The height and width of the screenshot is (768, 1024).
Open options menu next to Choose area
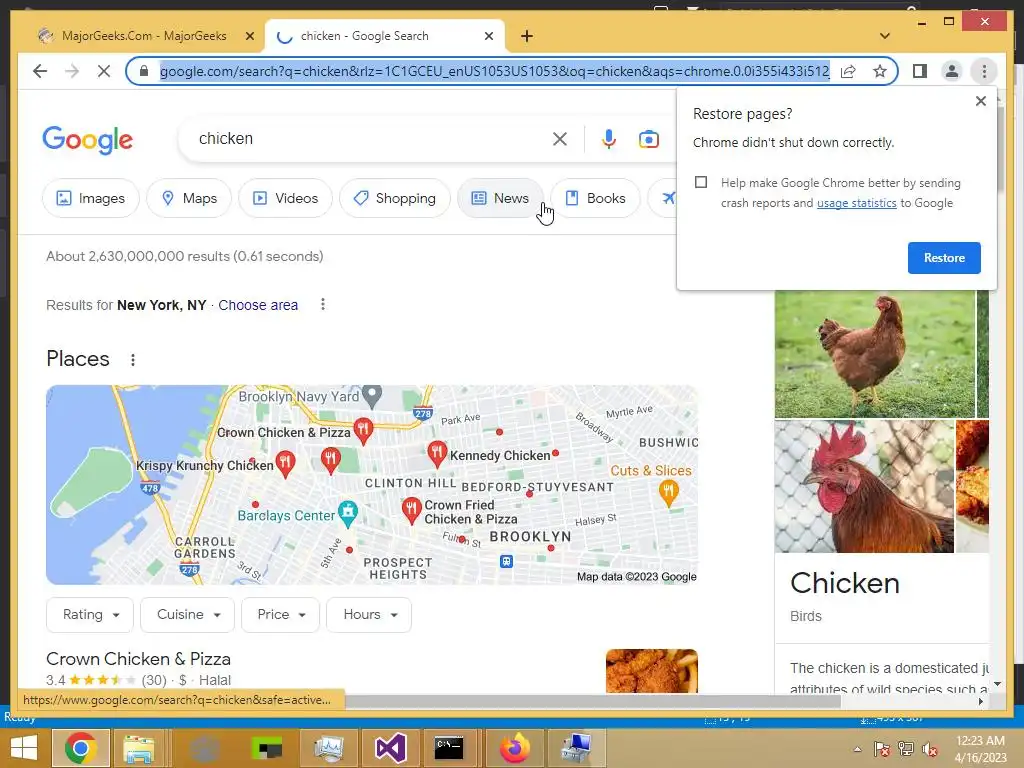tap(323, 304)
